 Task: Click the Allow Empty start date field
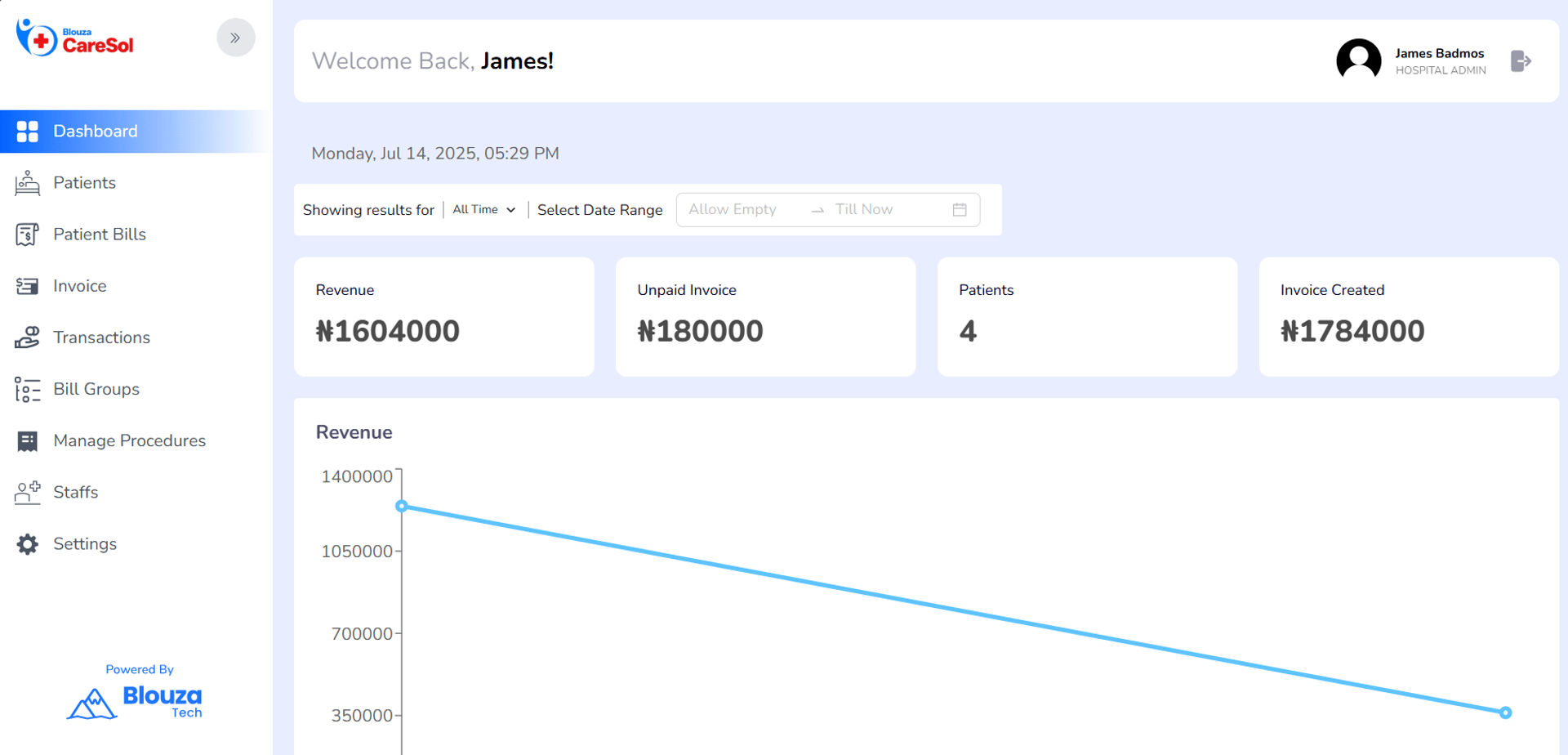coord(733,210)
